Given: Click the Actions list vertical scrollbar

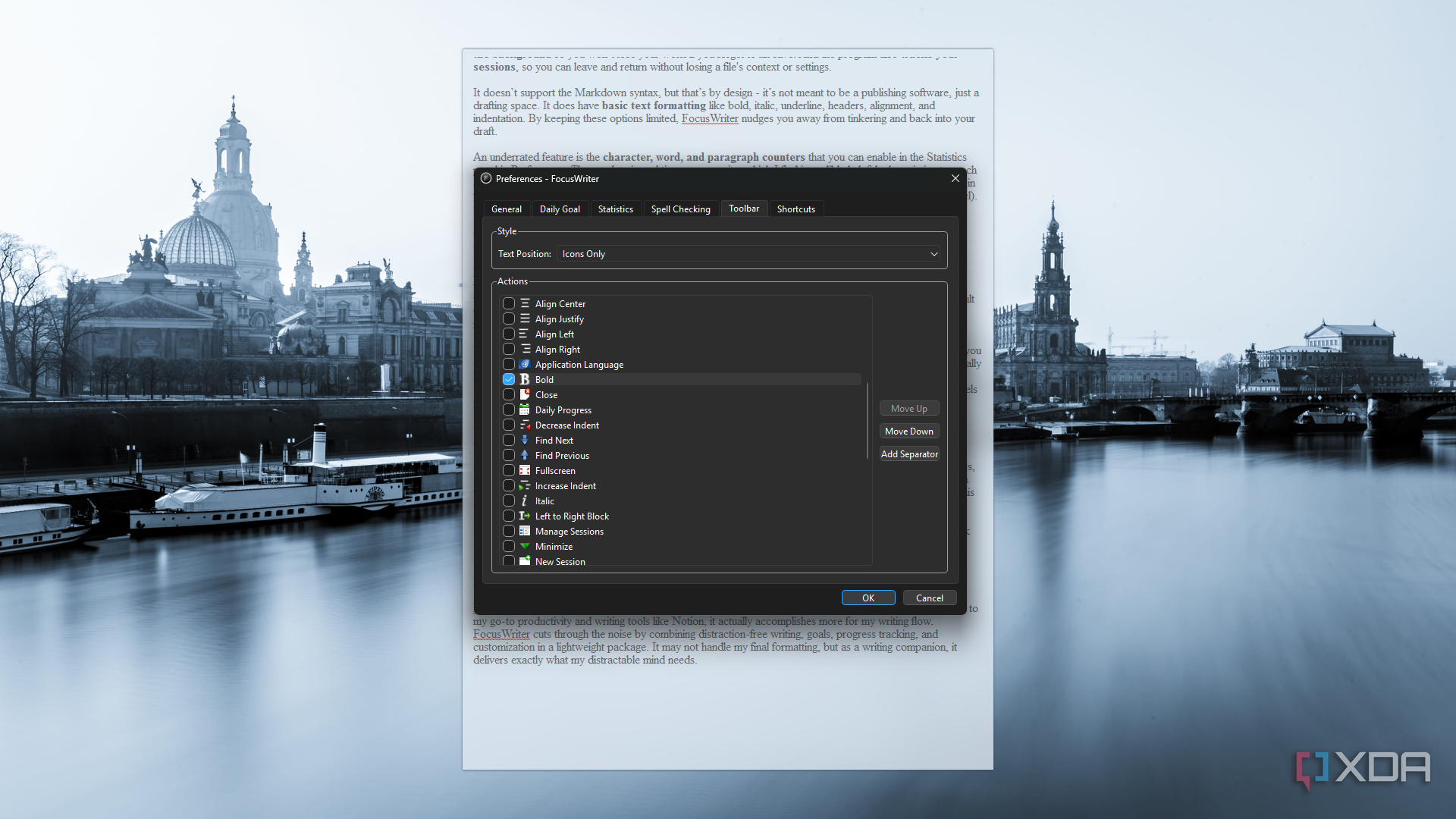Looking at the screenshot, I should (868, 421).
